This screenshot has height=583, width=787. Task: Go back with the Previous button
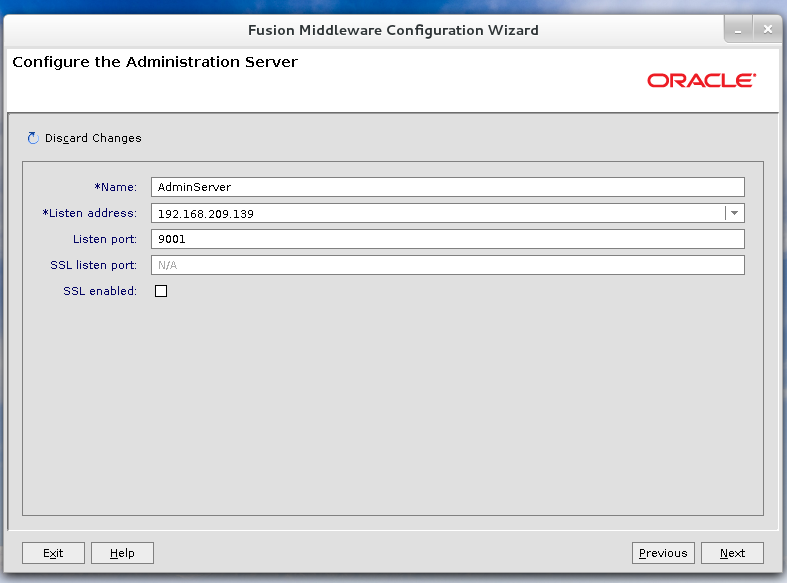click(x=663, y=553)
